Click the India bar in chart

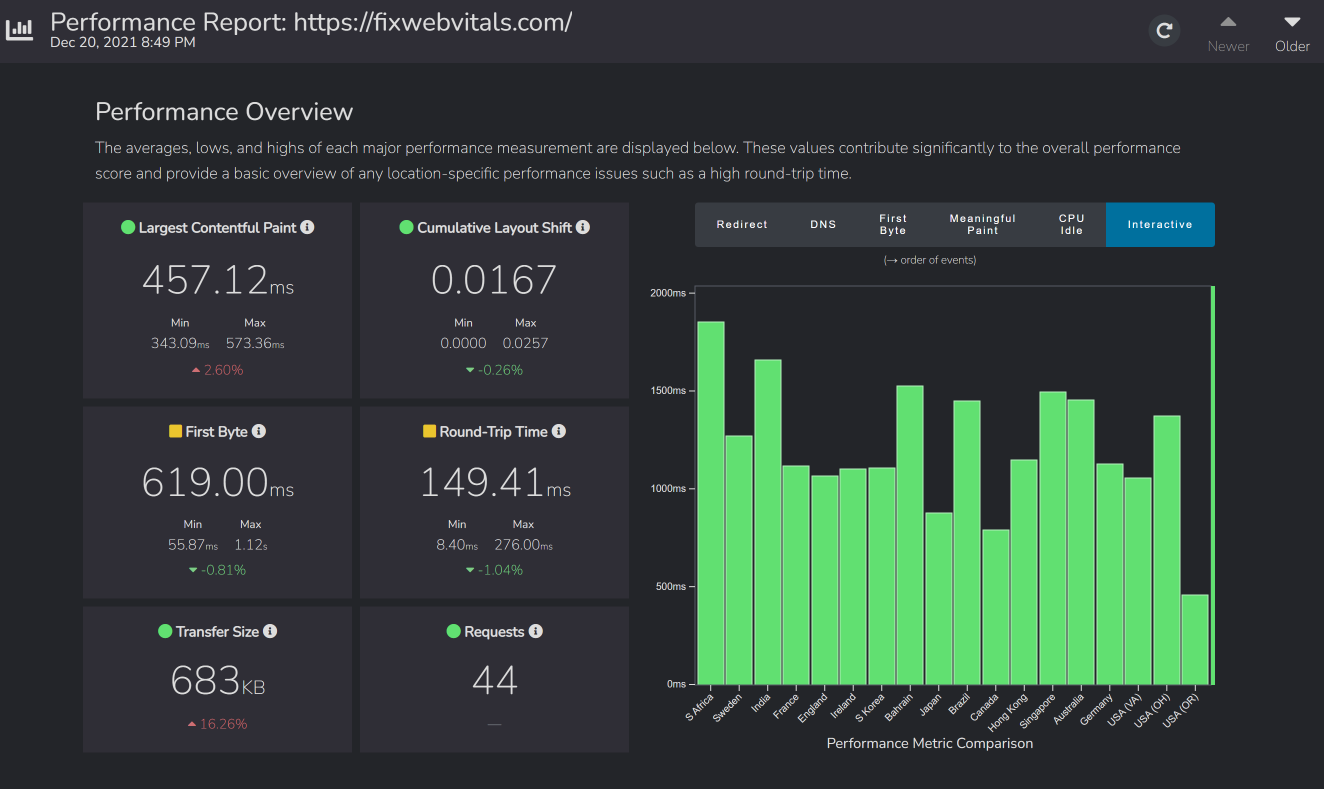[768, 522]
